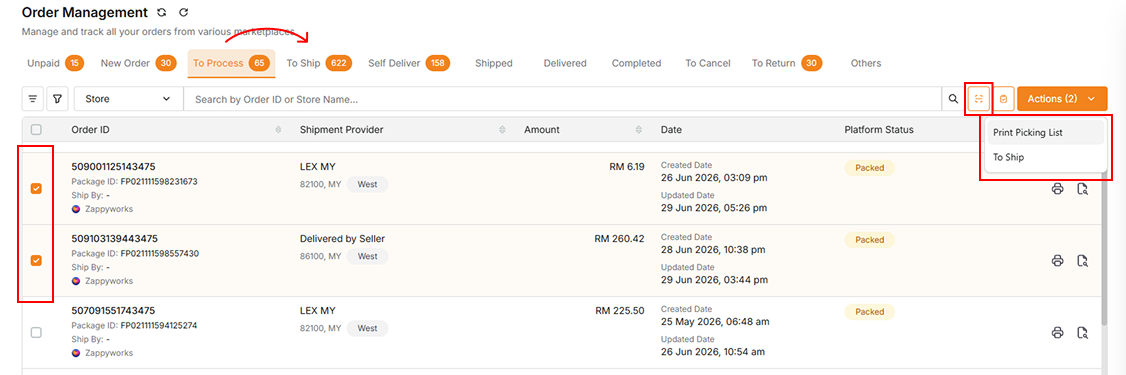Print order 509103139443475 with printer icon
The image size is (1126, 375).
[1057, 261]
